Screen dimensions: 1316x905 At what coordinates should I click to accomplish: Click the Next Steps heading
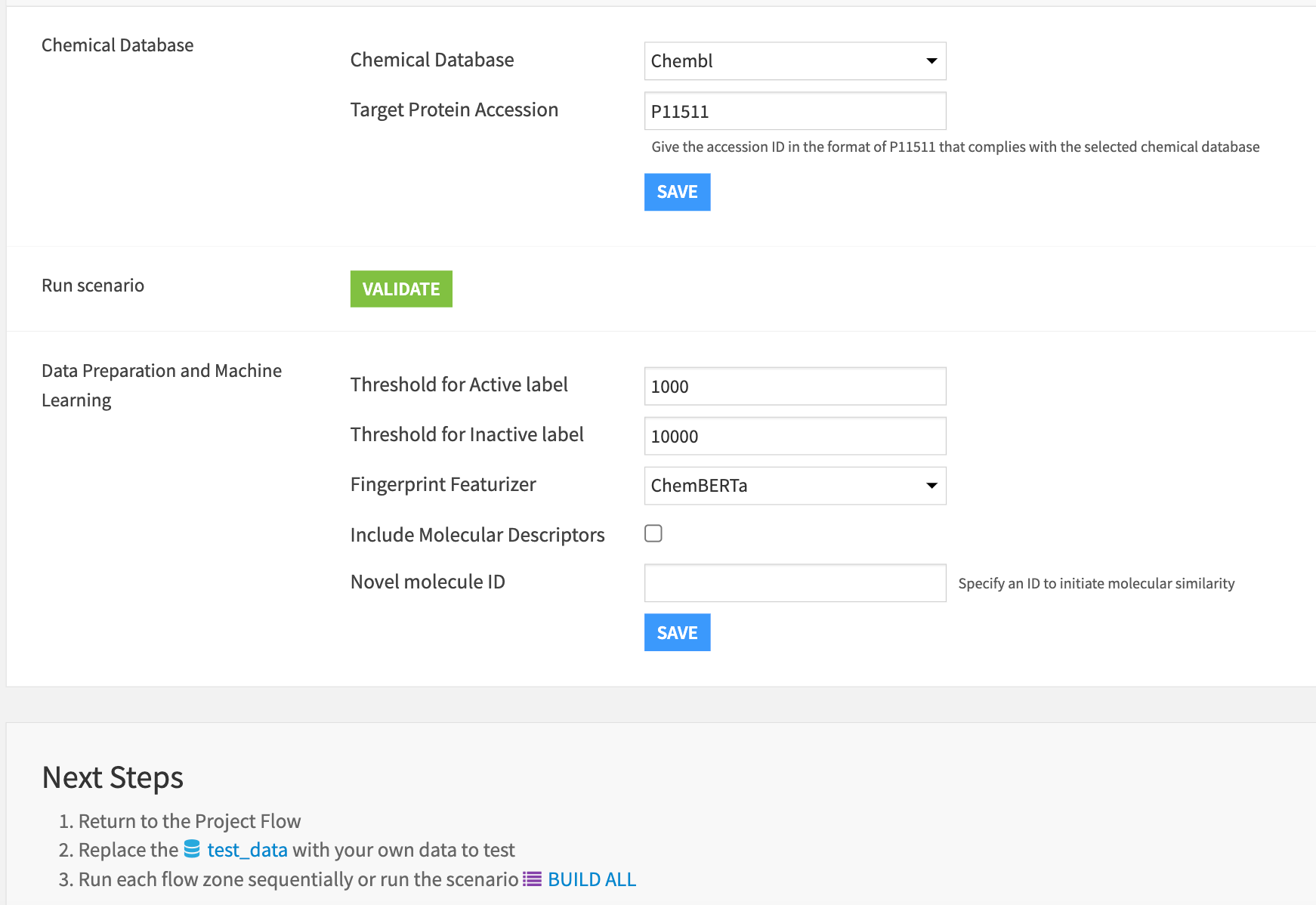click(x=112, y=777)
